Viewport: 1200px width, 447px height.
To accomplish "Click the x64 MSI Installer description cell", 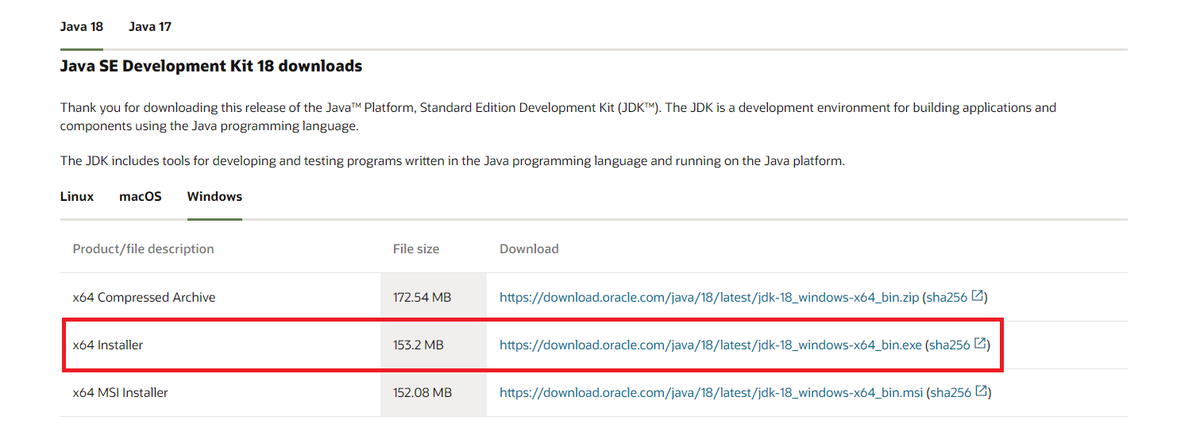I will point(221,393).
